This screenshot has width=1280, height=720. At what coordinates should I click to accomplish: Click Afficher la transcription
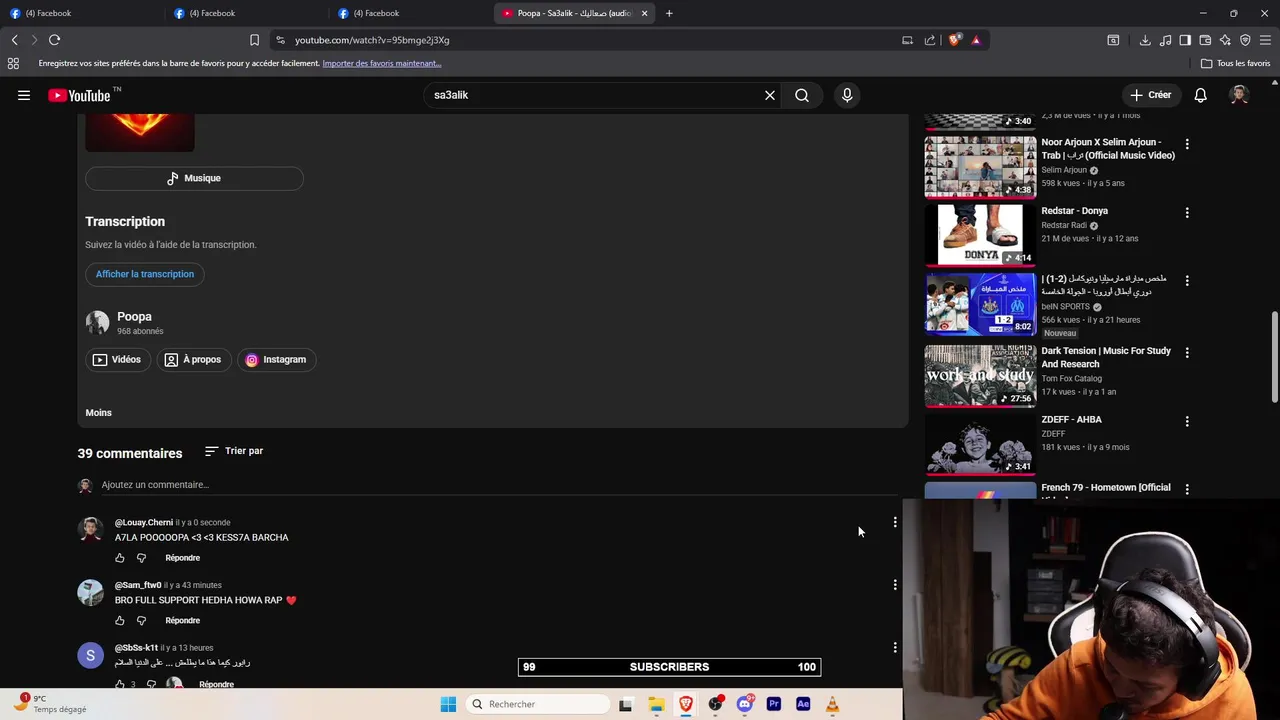coord(145,274)
